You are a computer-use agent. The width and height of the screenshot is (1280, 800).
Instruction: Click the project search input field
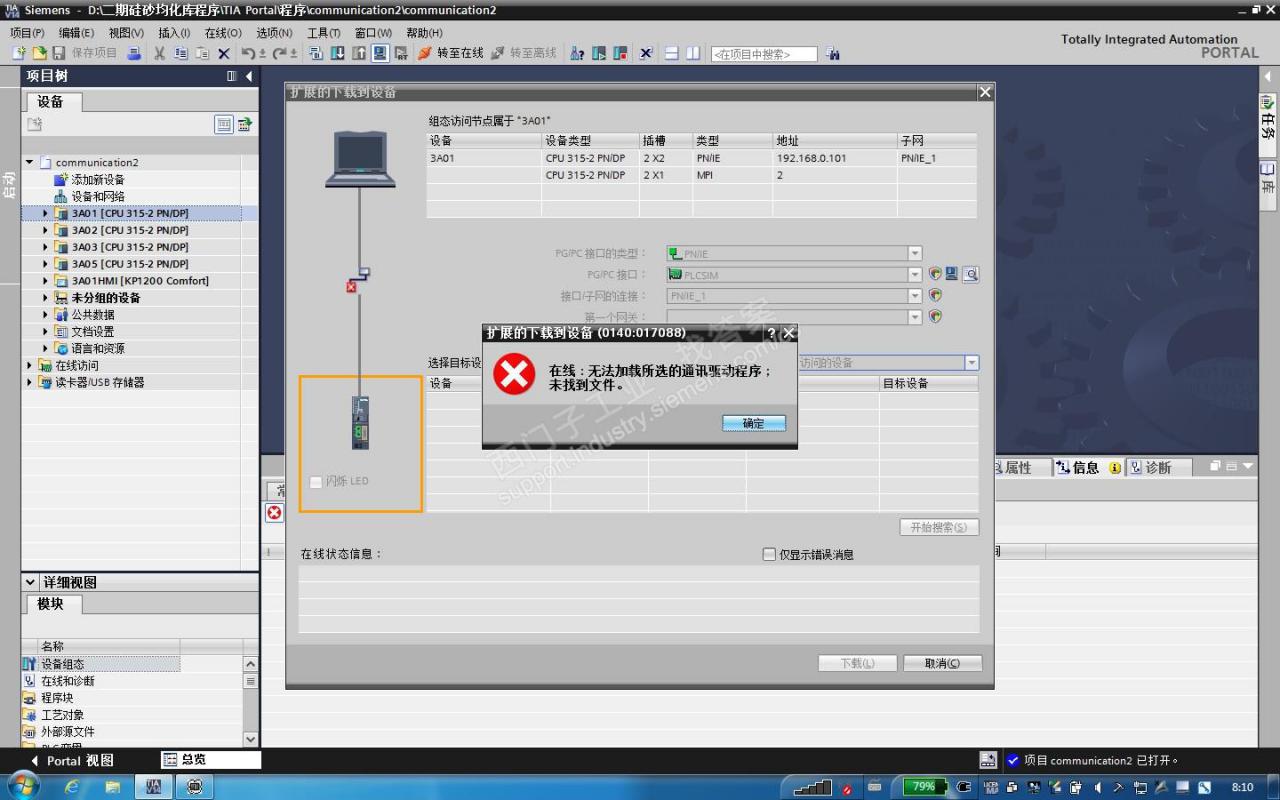point(764,54)
